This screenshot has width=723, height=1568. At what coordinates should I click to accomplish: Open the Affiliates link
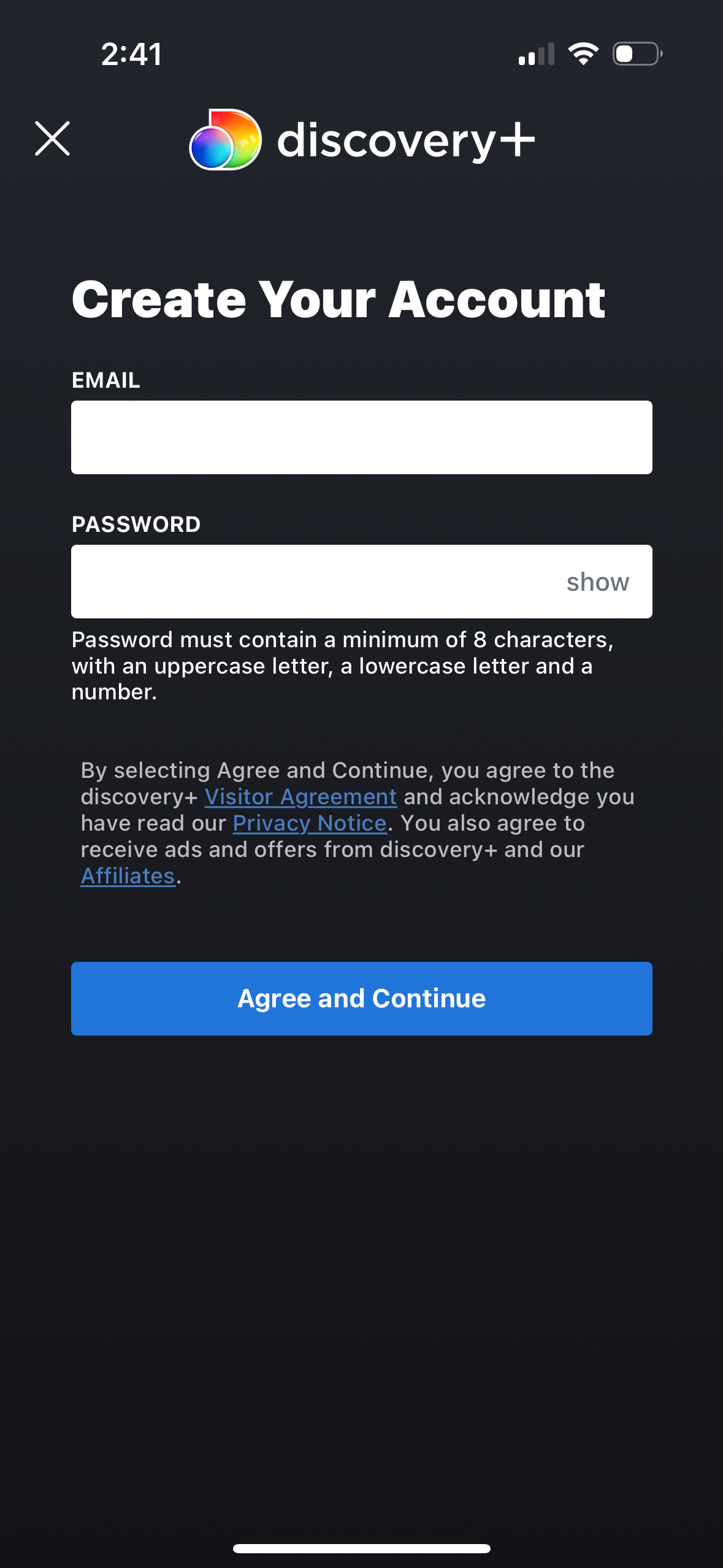(x=128, y=875)
